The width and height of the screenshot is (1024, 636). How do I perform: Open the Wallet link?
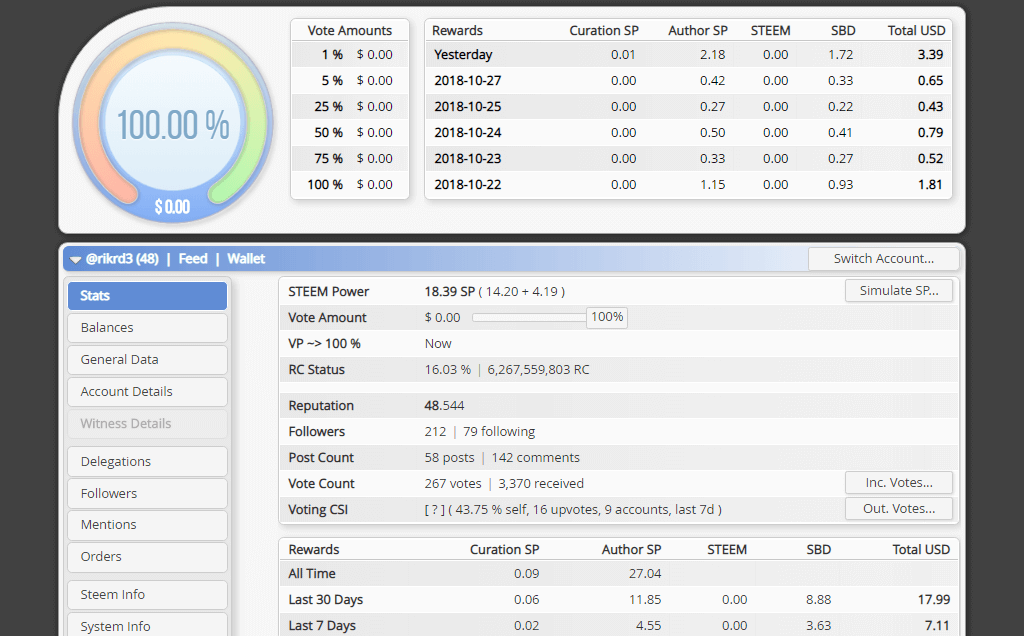point(246,259)
